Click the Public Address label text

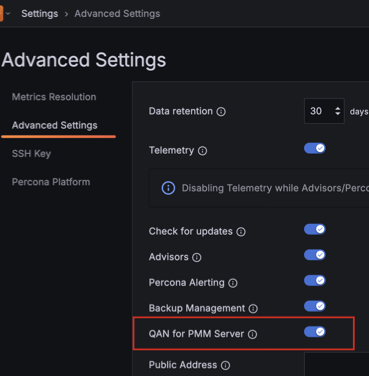(183, 365)
